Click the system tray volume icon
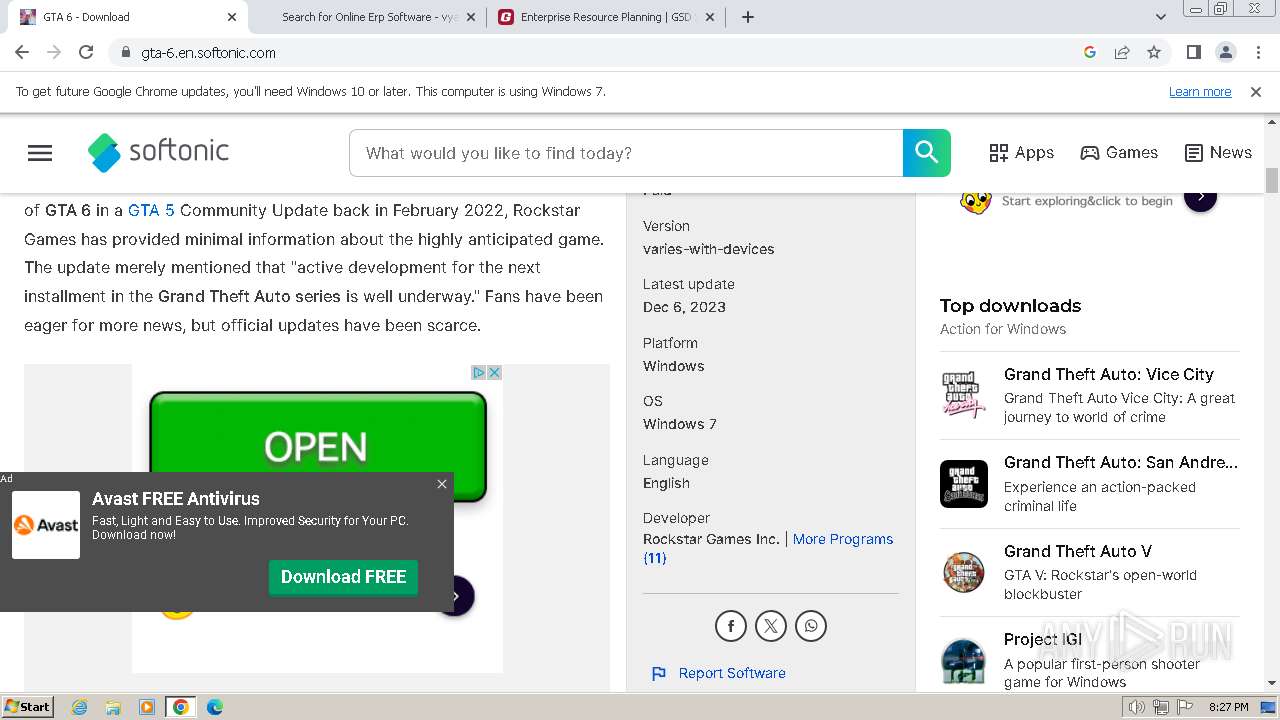The height and width of the screenshot is (720, 1280). point(1136,707)
